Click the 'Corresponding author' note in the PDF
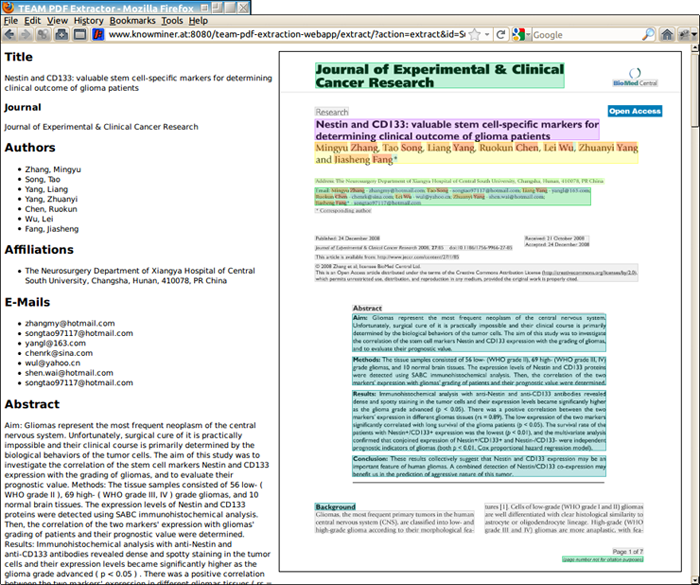Image resolution: width=700 pixels, height=585 pixels. (343, 210)
